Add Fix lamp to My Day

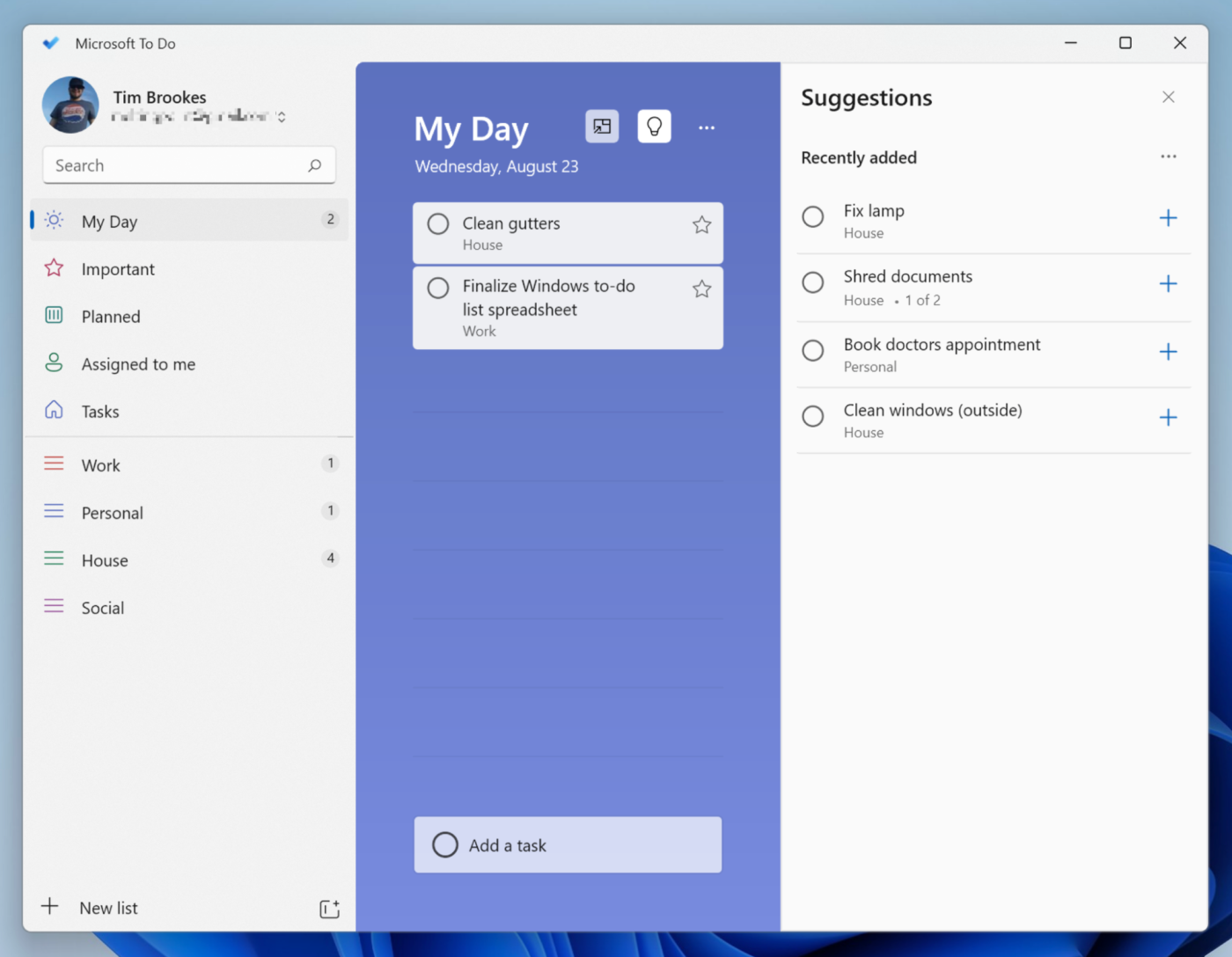(1168, 218)
